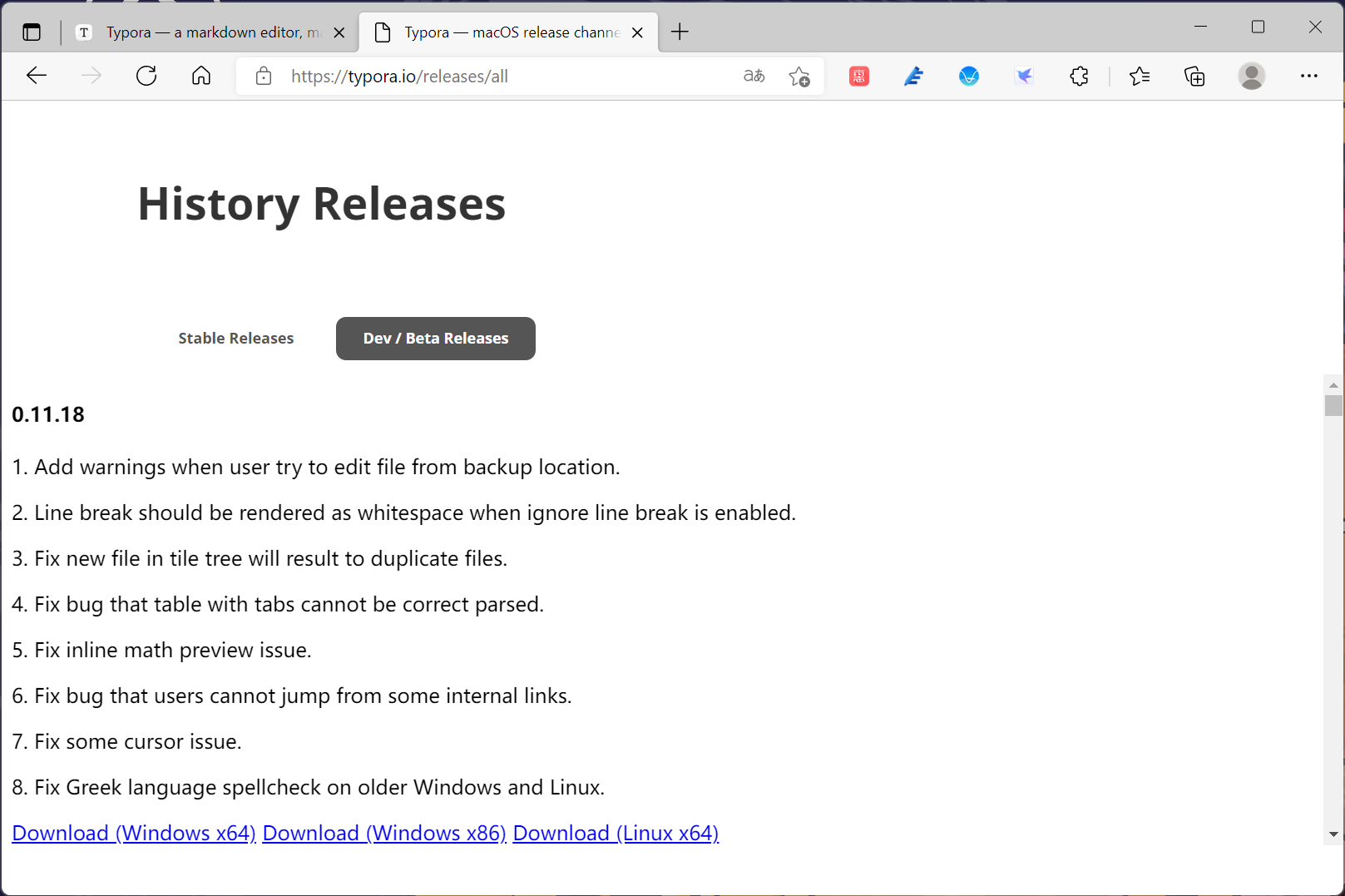Grab the vertical scrollbar thumb
Viewport: 1345px width, 896px height.
tap(1333, 405)
